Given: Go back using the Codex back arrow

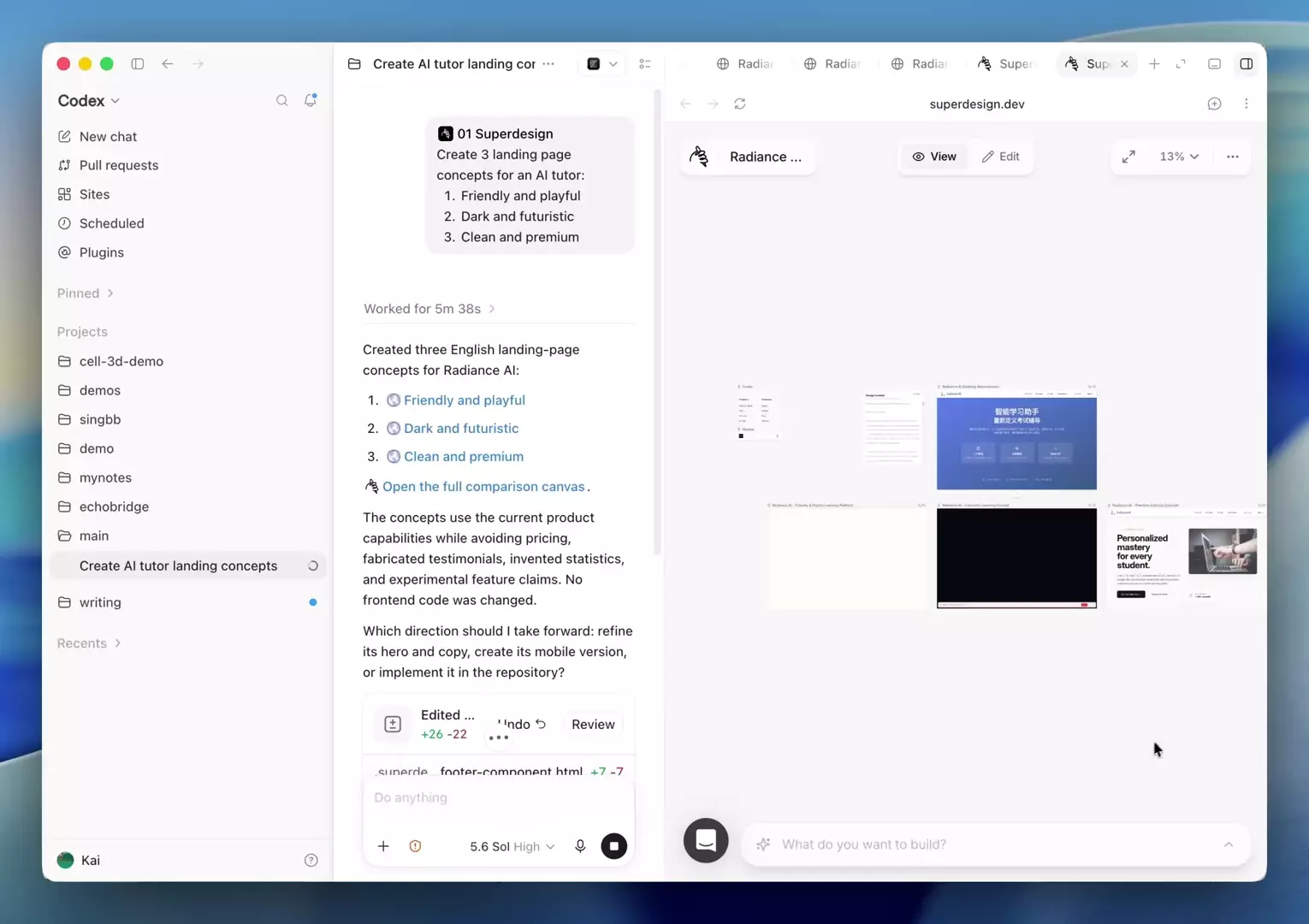Looking at the screenshot, I should (168, 63).
